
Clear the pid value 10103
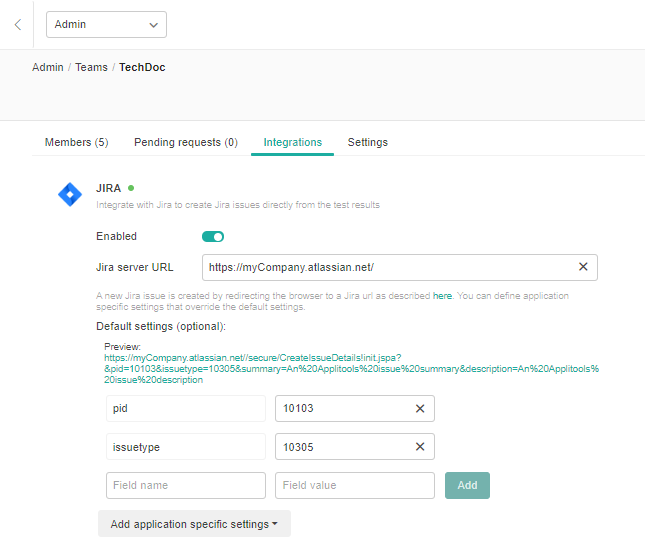point(420,408)
